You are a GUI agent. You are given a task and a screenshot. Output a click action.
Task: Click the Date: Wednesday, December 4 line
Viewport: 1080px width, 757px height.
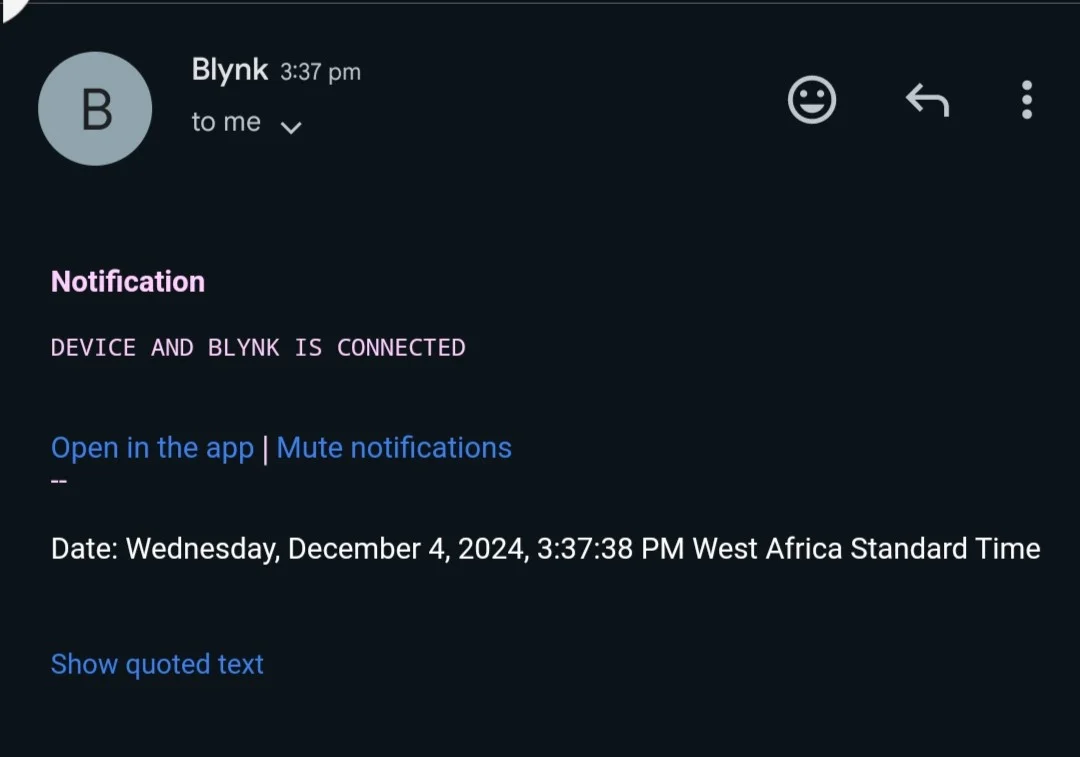tap(546, 549)
